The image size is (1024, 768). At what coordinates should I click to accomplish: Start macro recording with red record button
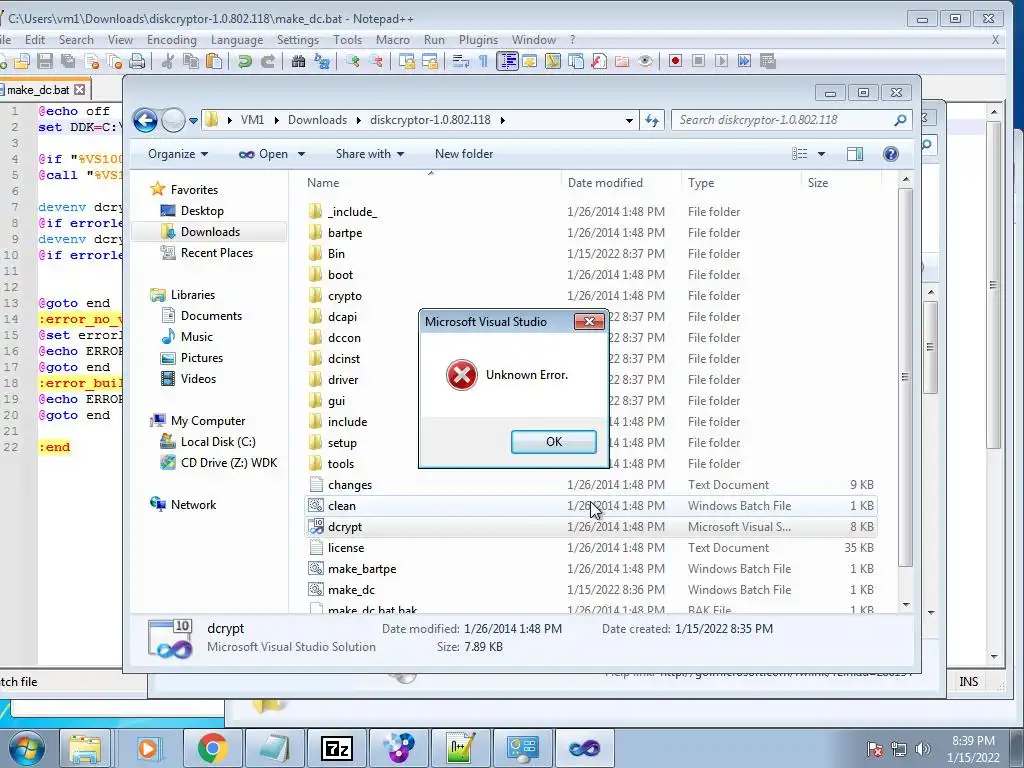point(675,61)
